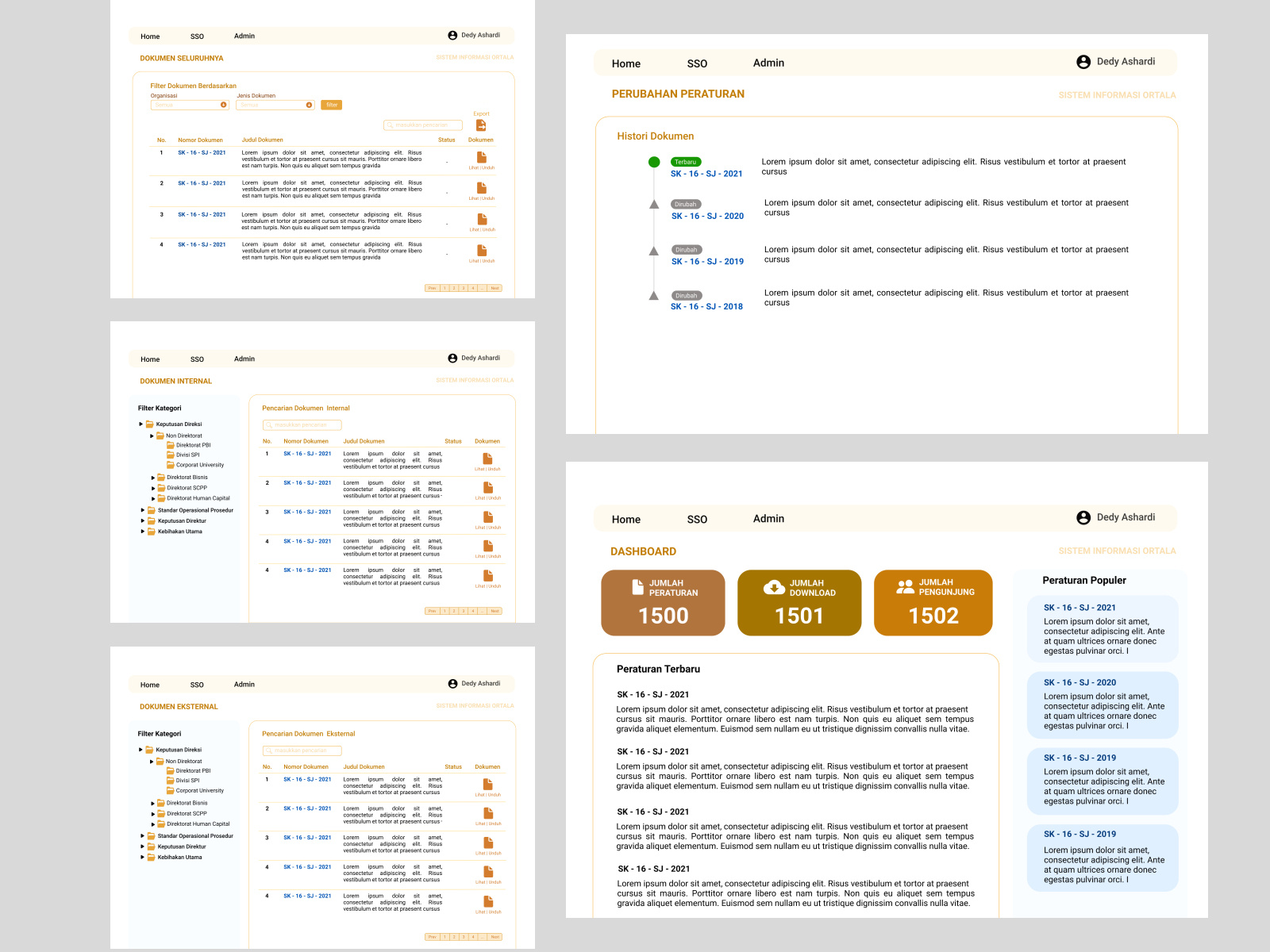Screen dimensions: 1270x952
Task: Select Admin menu on Dokumen Seluruhnya screen
Action: point(244,36)
